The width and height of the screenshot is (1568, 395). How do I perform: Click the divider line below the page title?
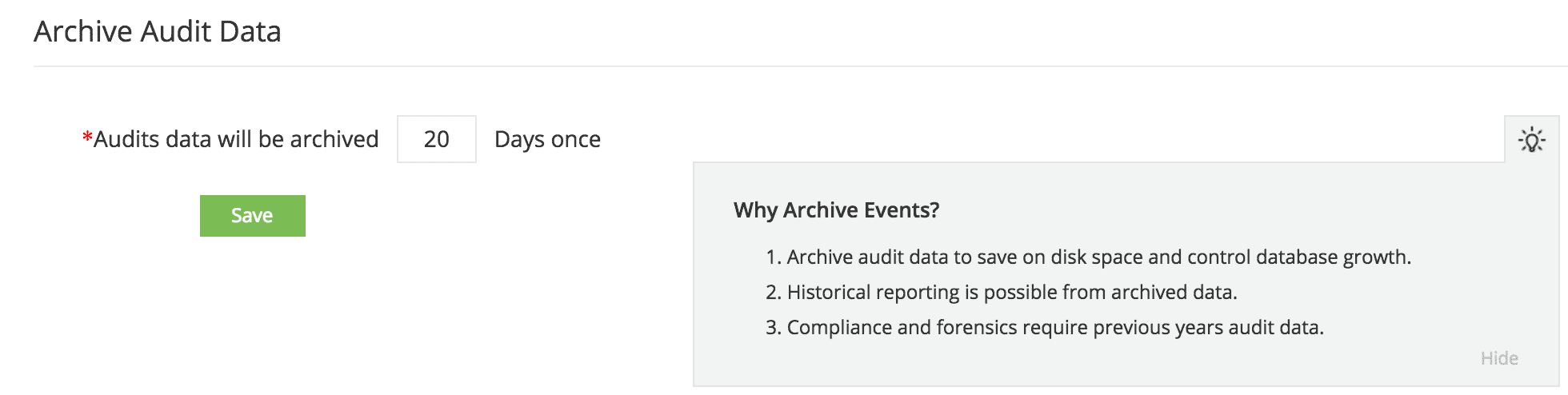point(800,66)
